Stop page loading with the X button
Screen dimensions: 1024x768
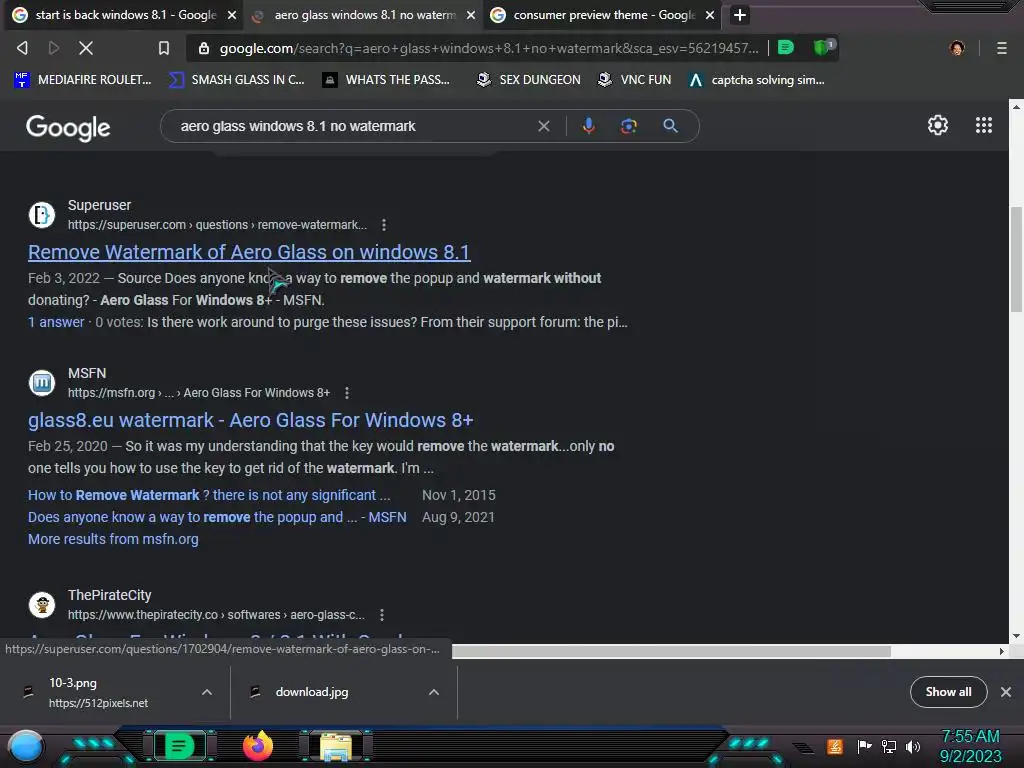point(86,48)
